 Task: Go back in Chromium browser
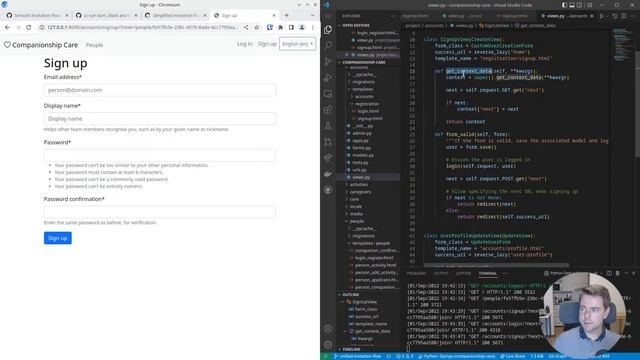coord(7,27)
